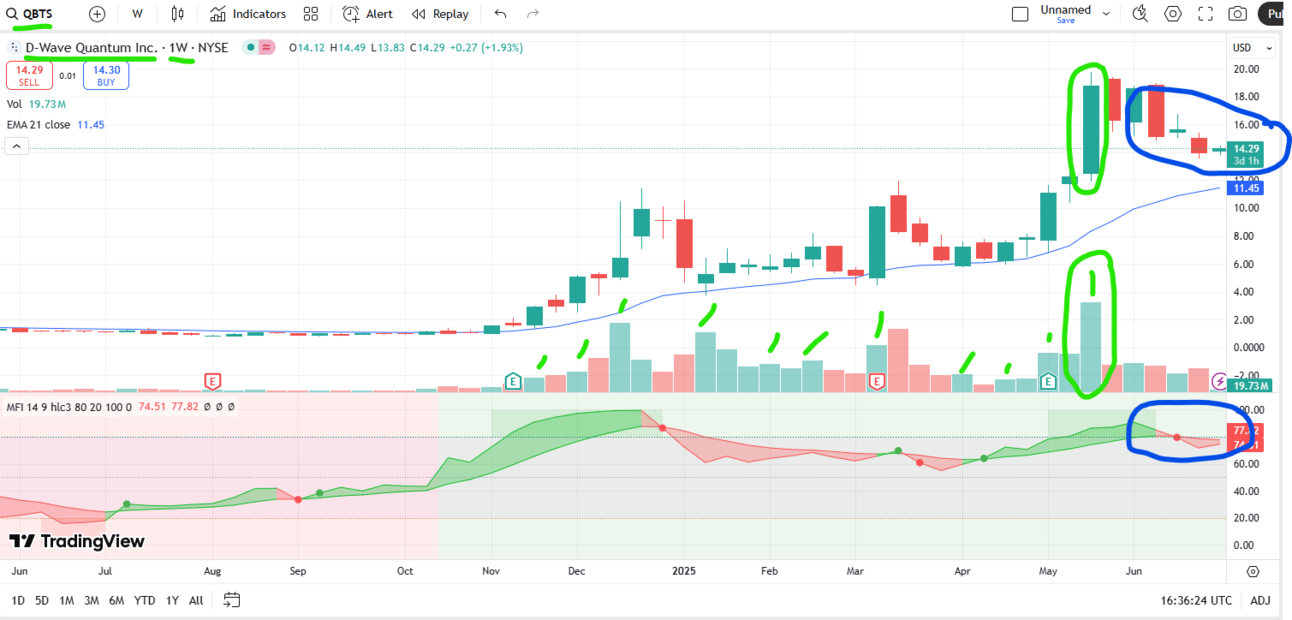Open quick search lightning magnifier icon

pyautogui.click(x=1140, y=14)
